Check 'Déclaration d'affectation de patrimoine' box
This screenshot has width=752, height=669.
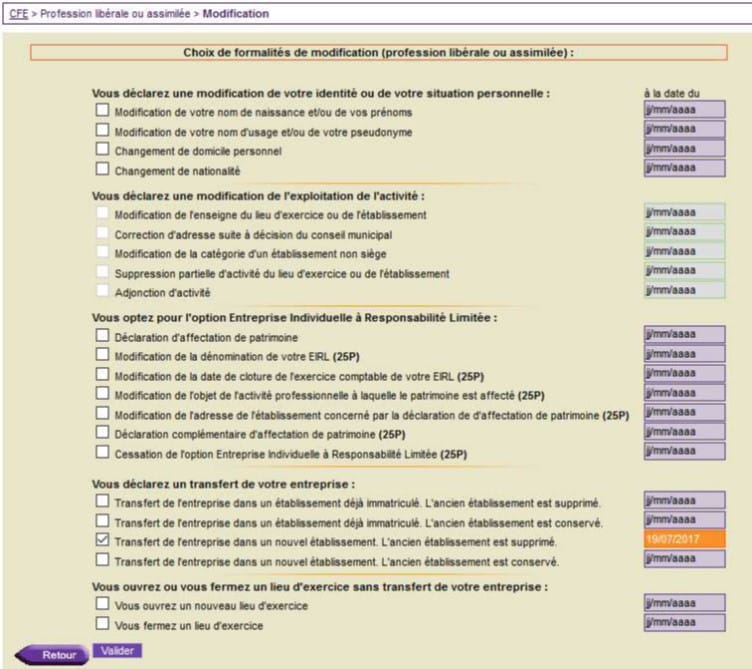pos(102,335)
